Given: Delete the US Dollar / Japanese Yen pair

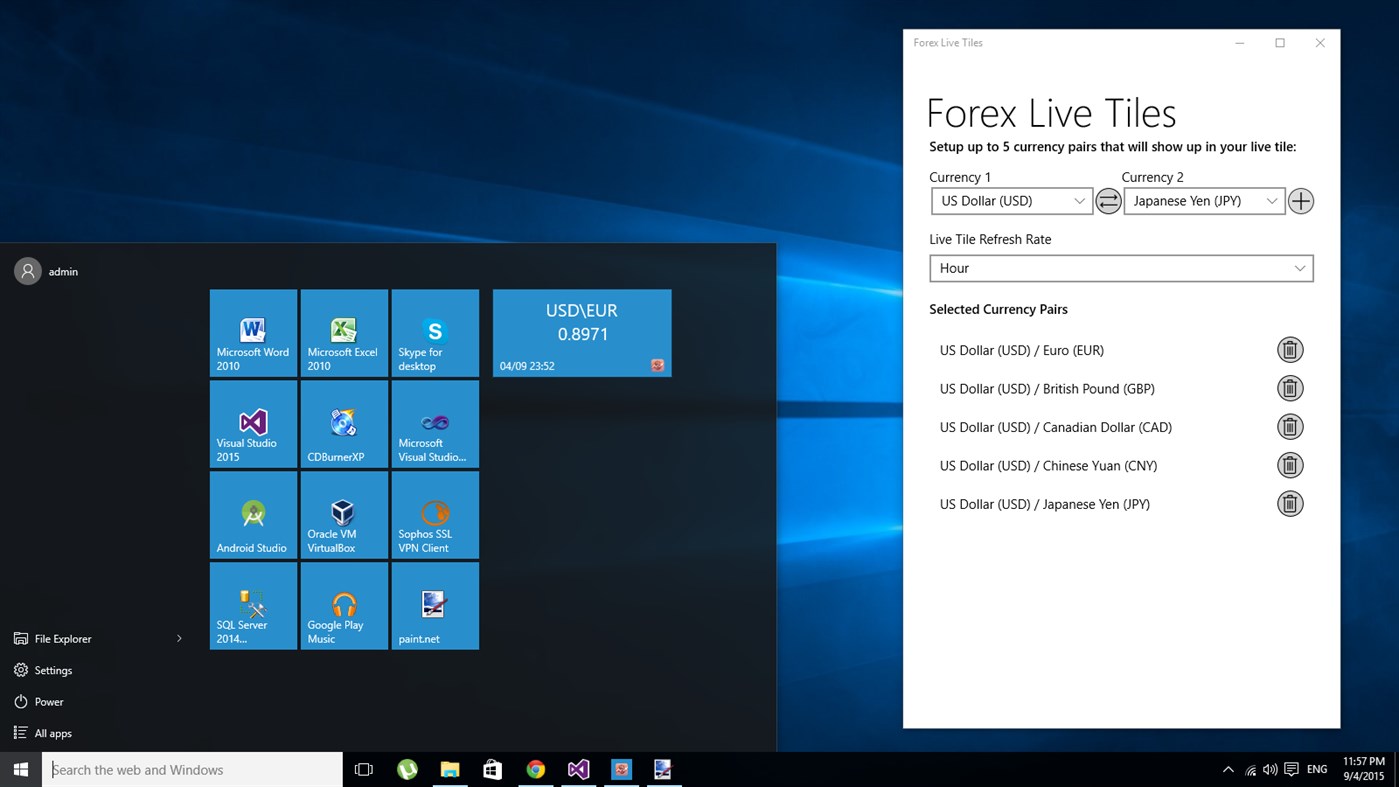Looking at the screenshot, I should coord(1290,503).
